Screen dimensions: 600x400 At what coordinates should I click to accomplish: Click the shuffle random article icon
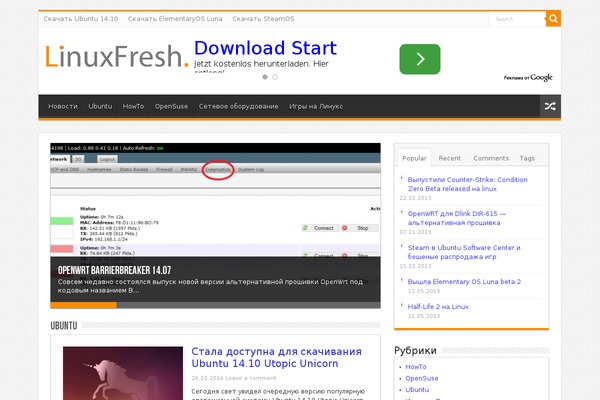[550, 106]
